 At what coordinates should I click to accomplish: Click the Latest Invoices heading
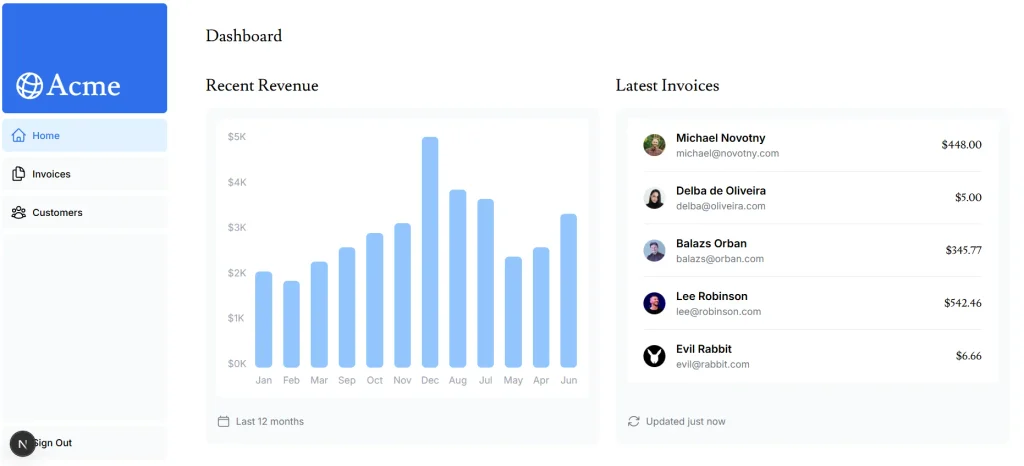667,85
